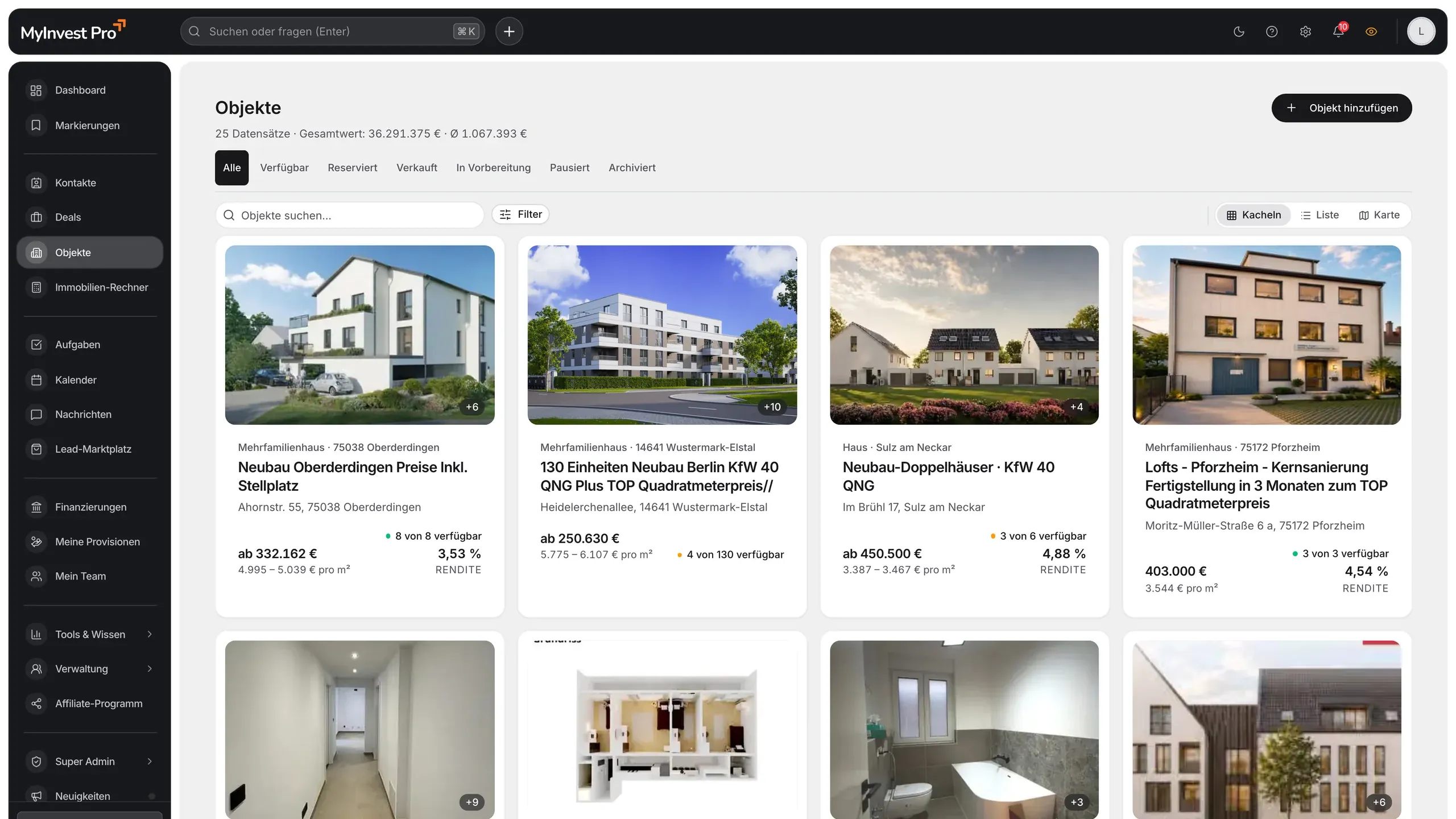Open the Aufgaben checklist icon
The image size is (1456, 819).
click(x=36, y=345)
